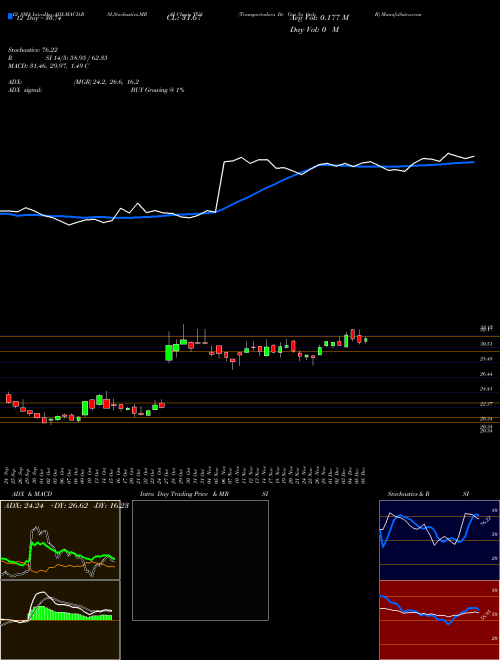
Task: Click the 30.51 price axis label
Action: (x=486, y=344)
